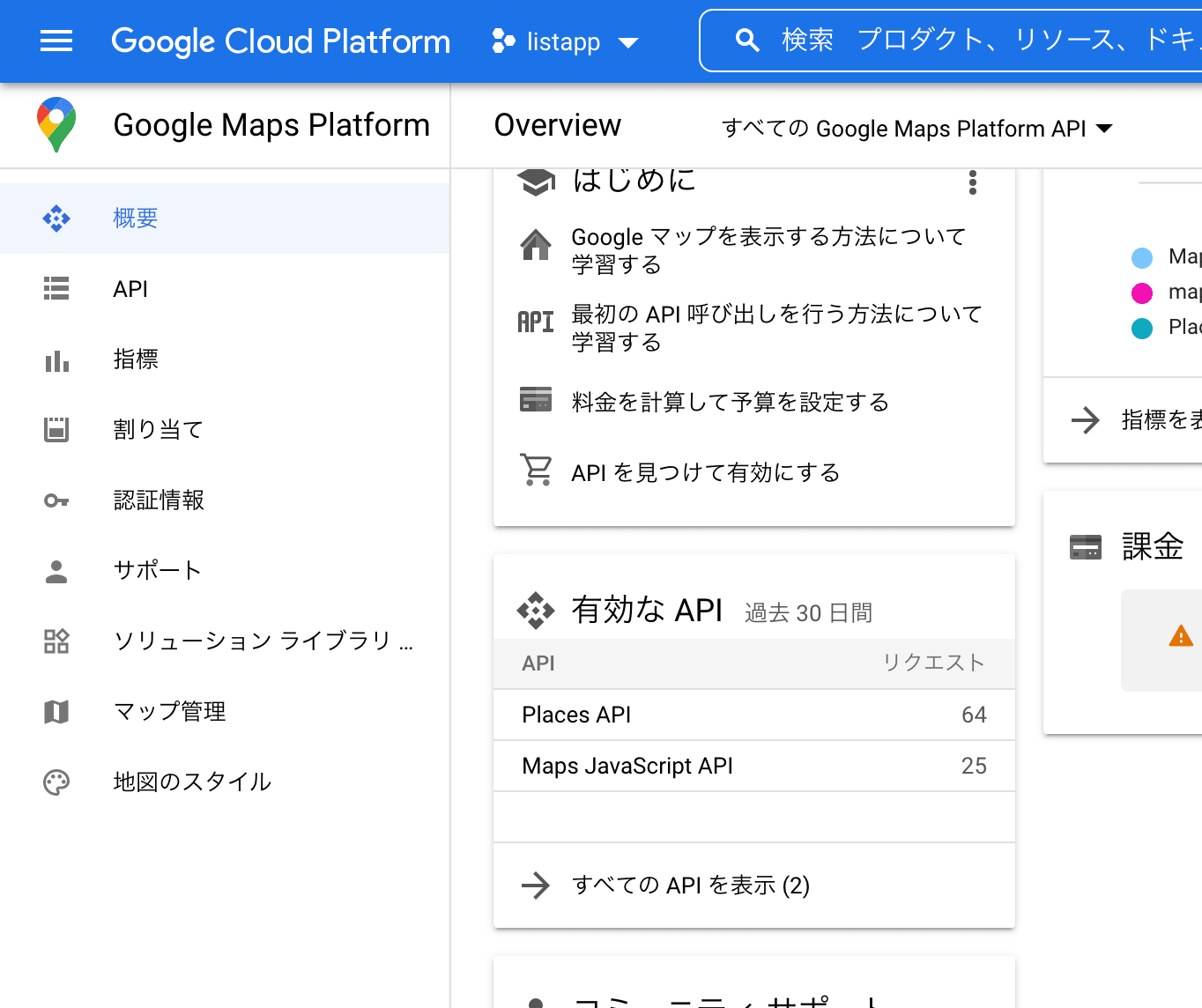The height and width of the screenshot is (1008, 1202).
Task: Open 割り当て in the sidebar
Action: coord(225,430)
